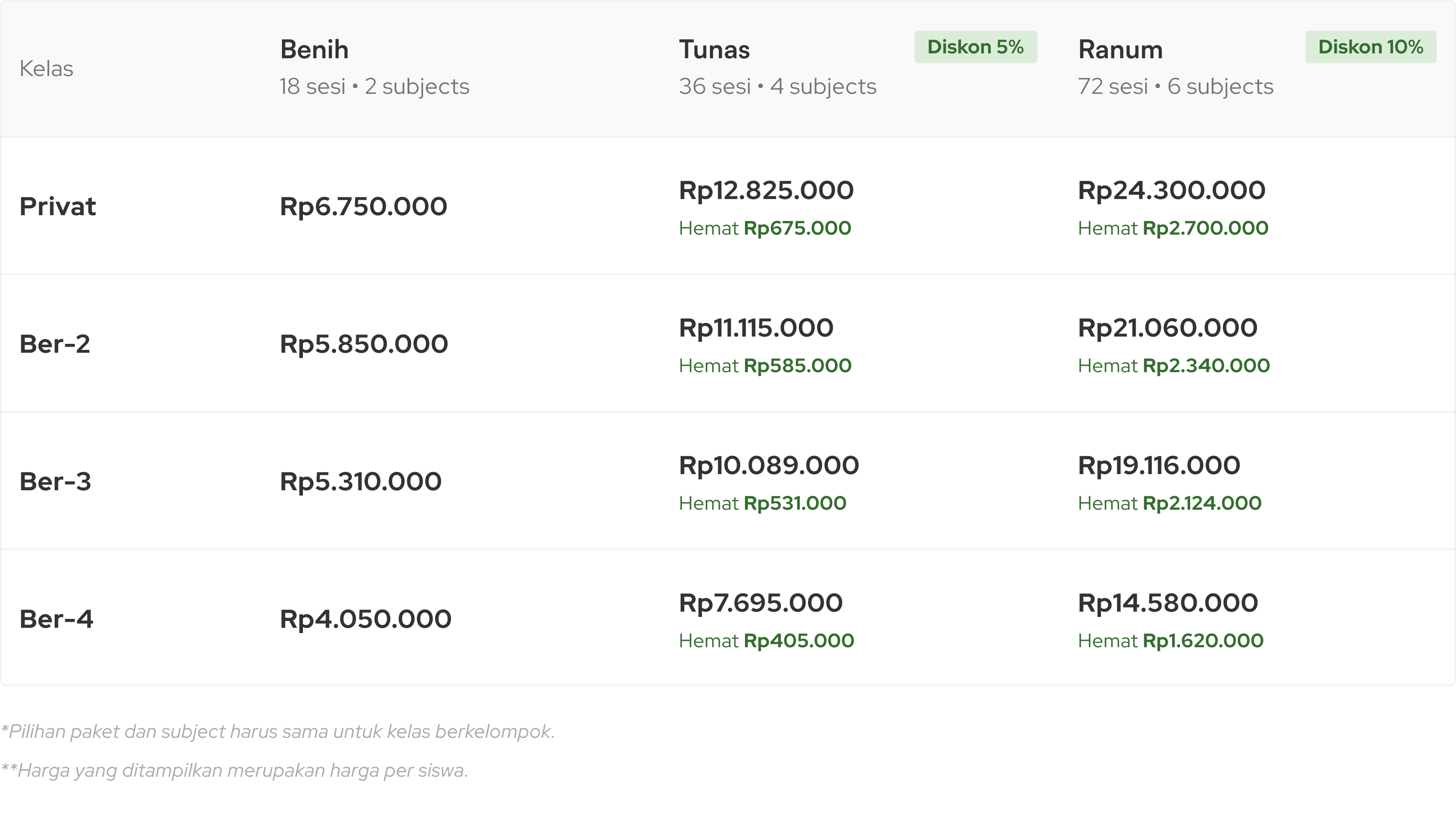
Task: Click Privat Tunas price Rp12.825.000
Action: pyautogui.click(x=766, y=191)
